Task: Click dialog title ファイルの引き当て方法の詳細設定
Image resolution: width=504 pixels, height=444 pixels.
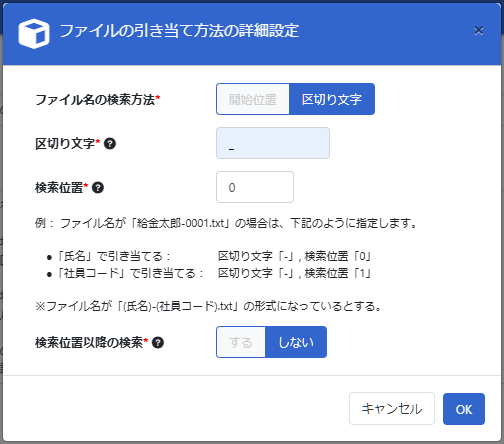Action: [179, 31]
